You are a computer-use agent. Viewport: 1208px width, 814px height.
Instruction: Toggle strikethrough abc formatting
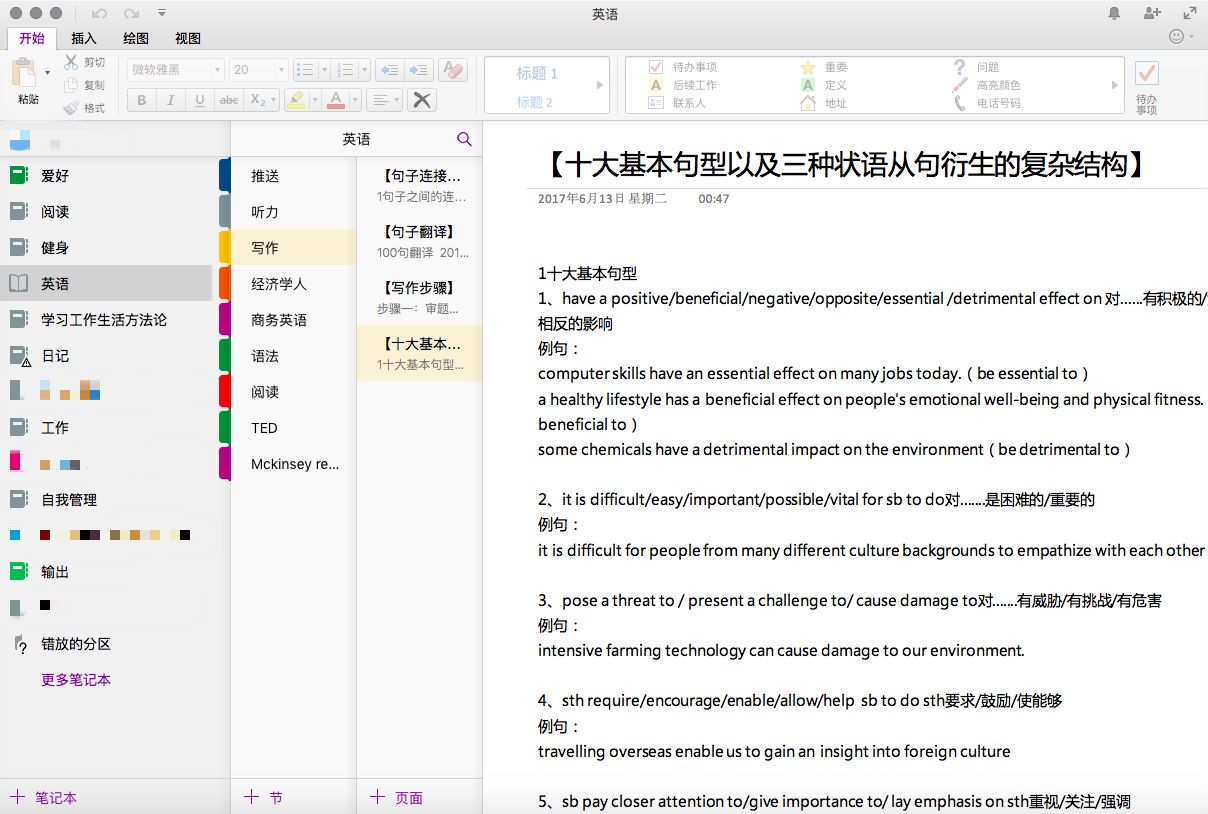[x=229, y=100]
